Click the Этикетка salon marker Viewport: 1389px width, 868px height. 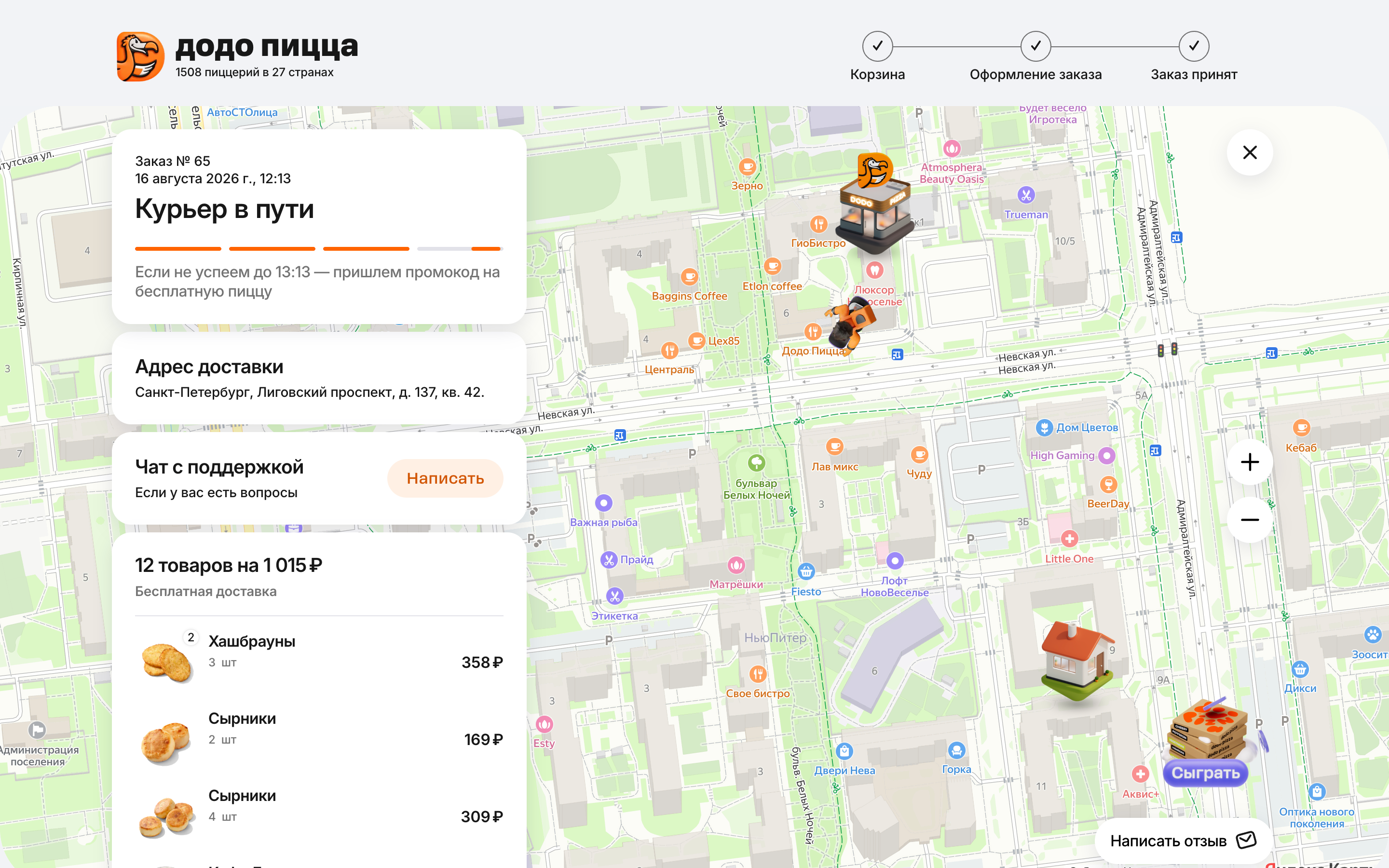614,596
